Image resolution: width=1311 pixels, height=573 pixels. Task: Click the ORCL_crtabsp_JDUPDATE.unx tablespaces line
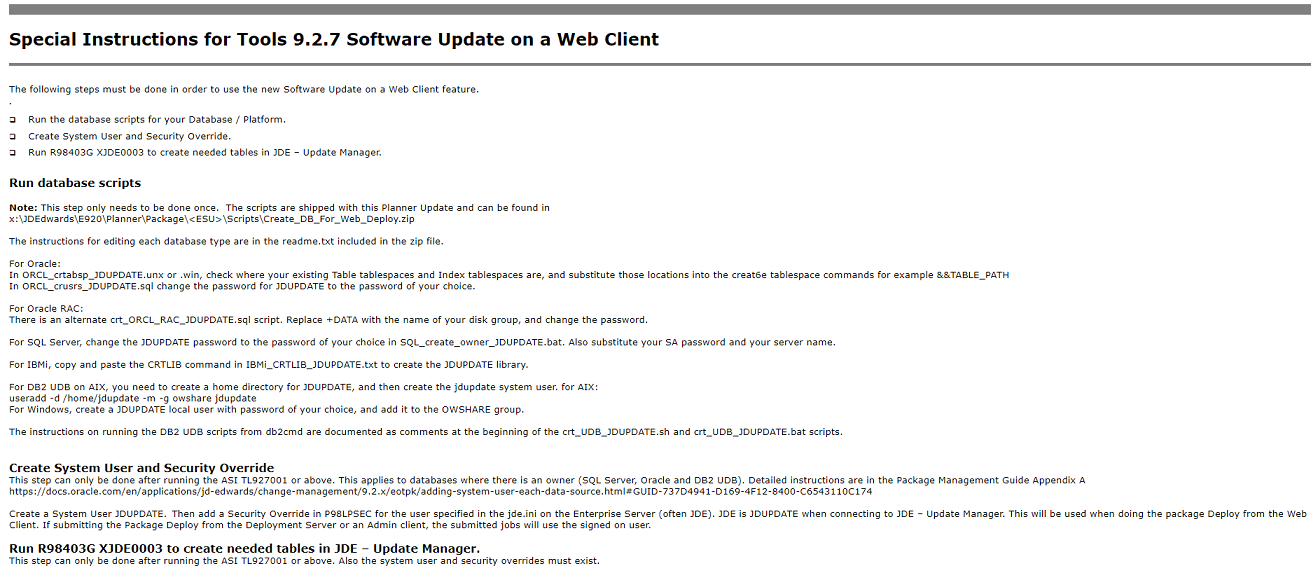[509, 275]
